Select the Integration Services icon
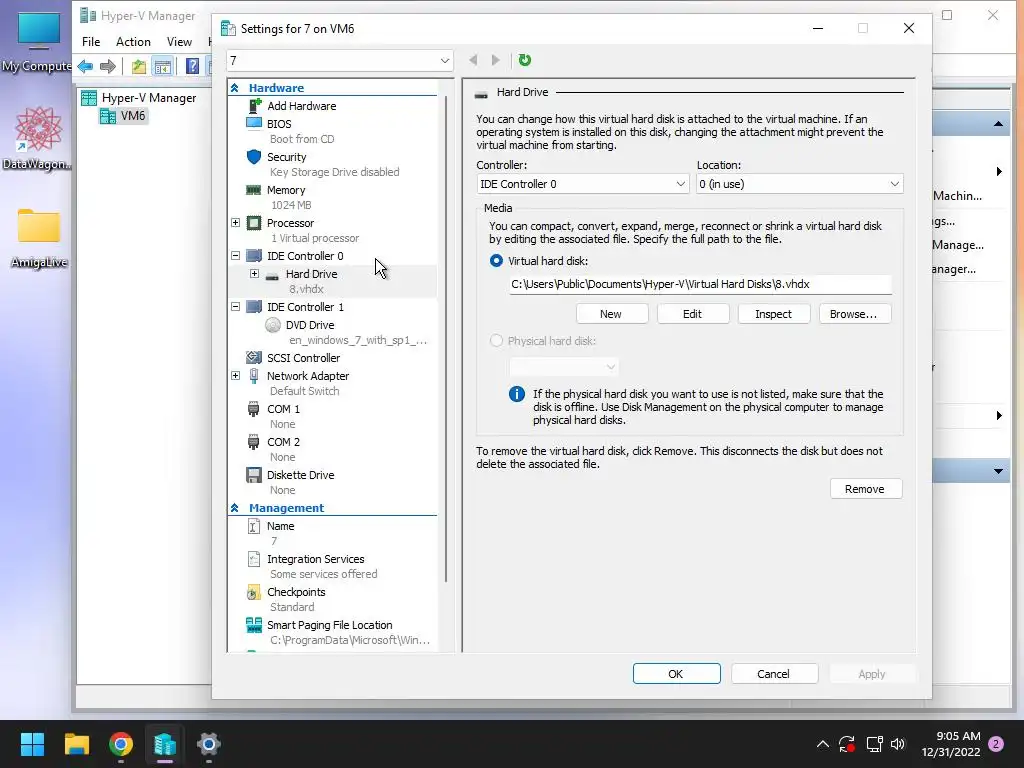Viewport: 1024px width, 768px height. 254,559
